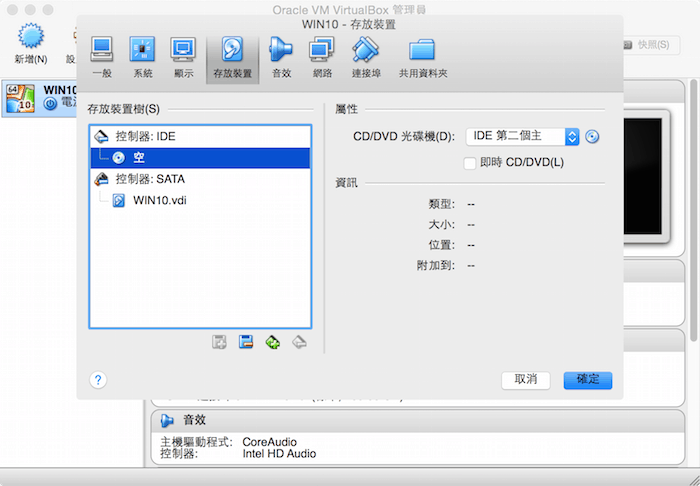The height and width of the screenshot is (486, 700).
Task: Click the add attachment icon below tree
Action: click(219, 342)
